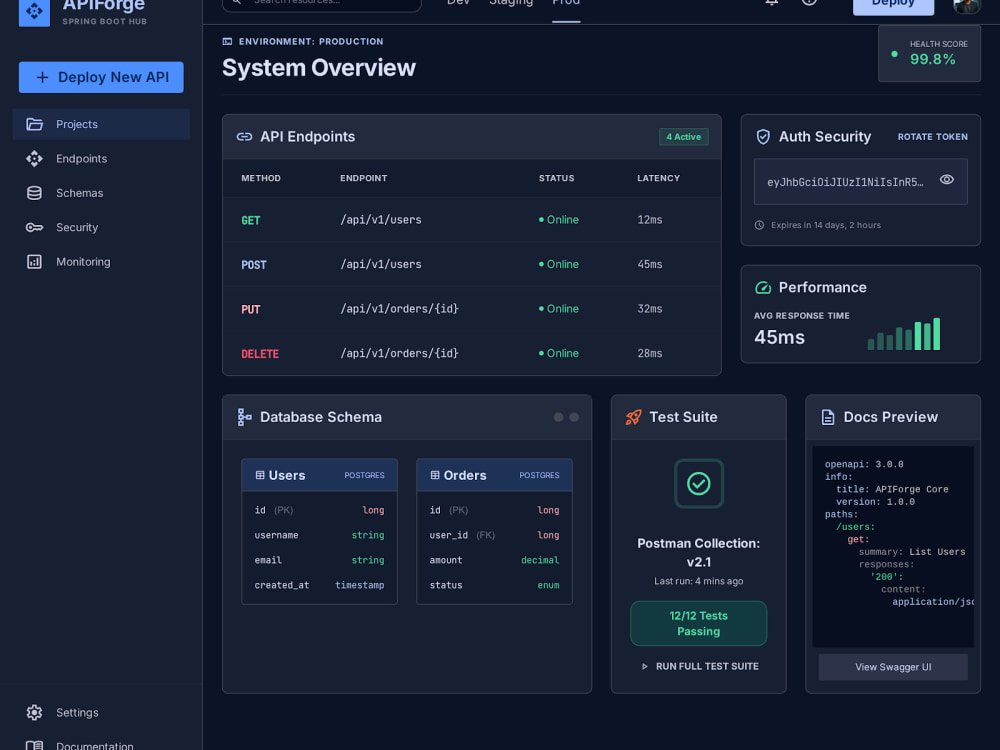Click the rocket icon beside Test Suite
The image size is (1000, 750).
coord(633,417)
